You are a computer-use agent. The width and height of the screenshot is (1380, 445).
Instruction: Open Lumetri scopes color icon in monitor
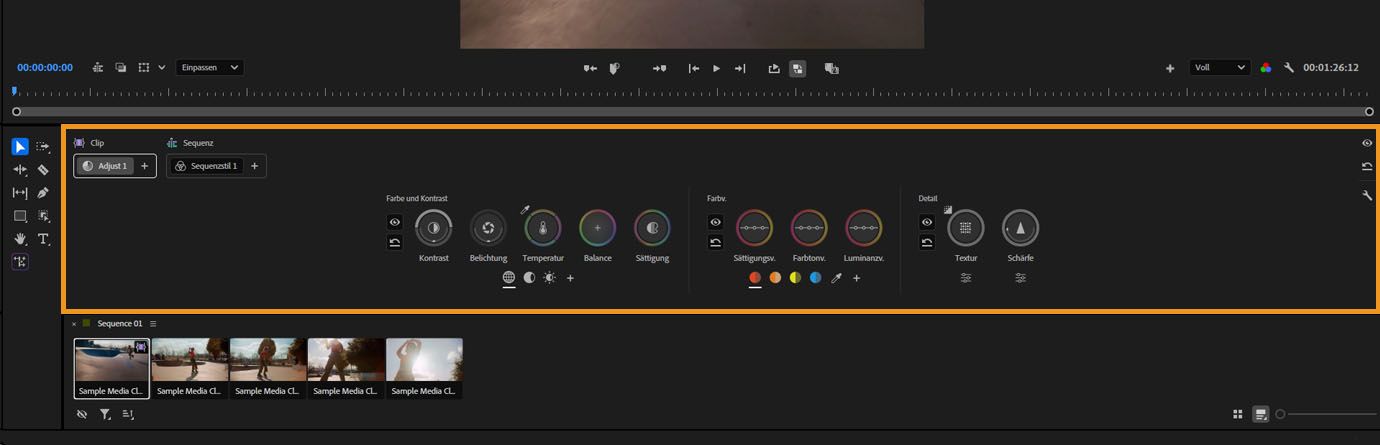[1266, 68]
